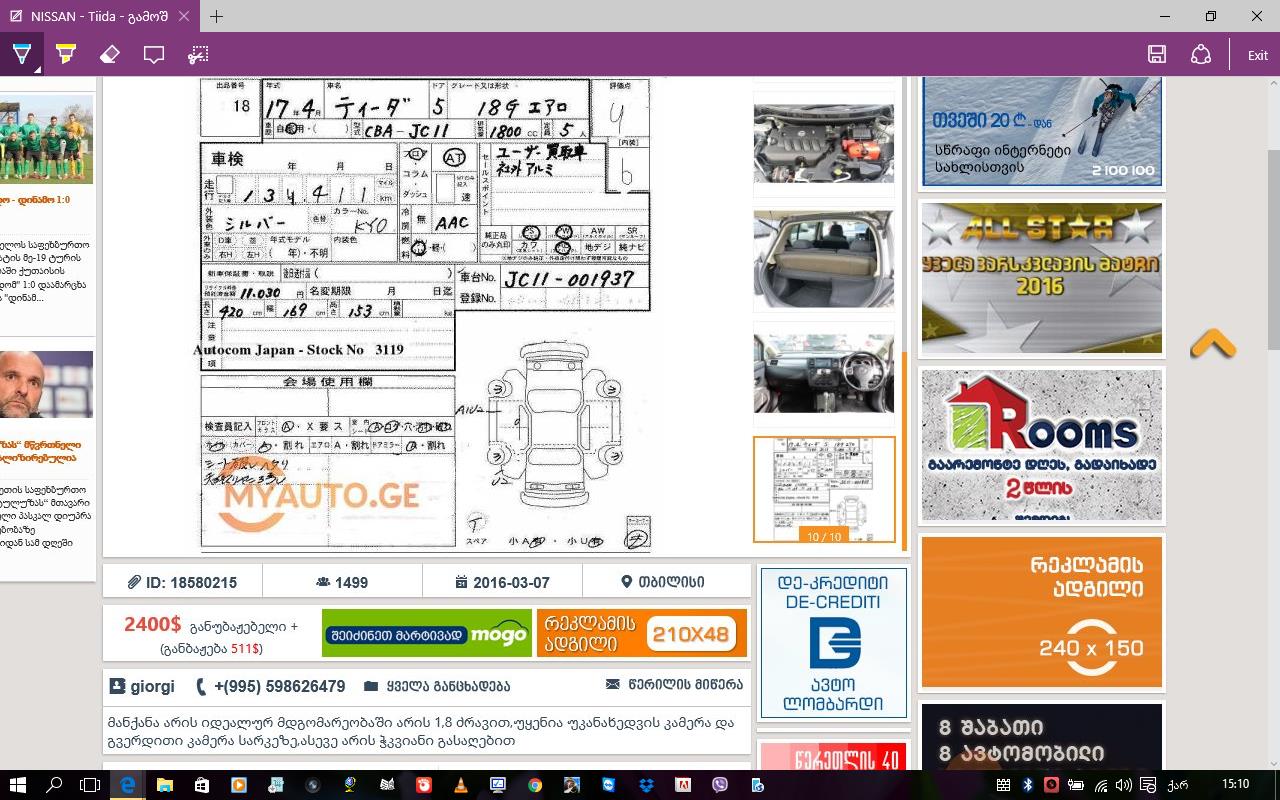Select the Eraser tool
The width and height of the screenshot is (1280, 800).
click(110, 55)
